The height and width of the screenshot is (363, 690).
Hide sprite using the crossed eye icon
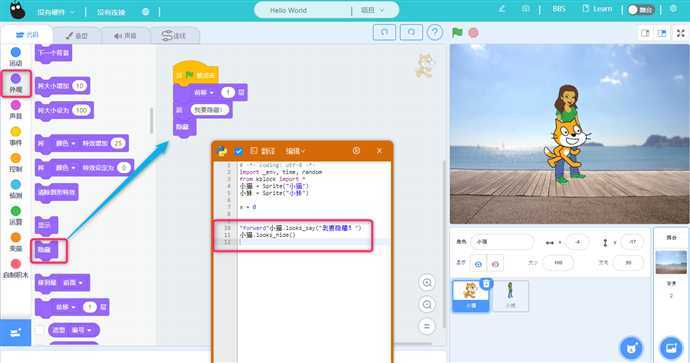tap(495, 264)
